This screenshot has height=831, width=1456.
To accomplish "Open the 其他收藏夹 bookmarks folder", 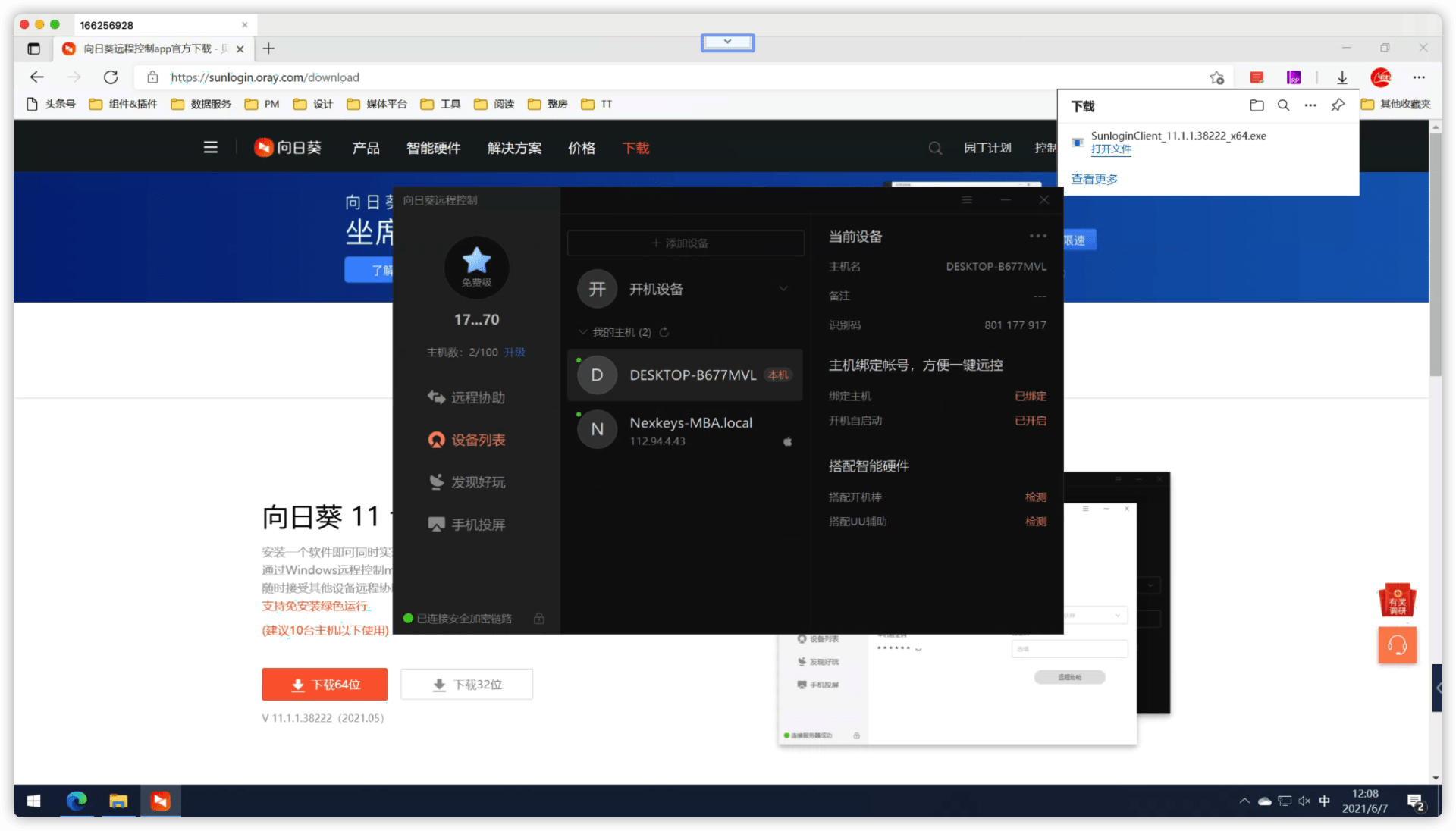I will (x=1396, y=104).
